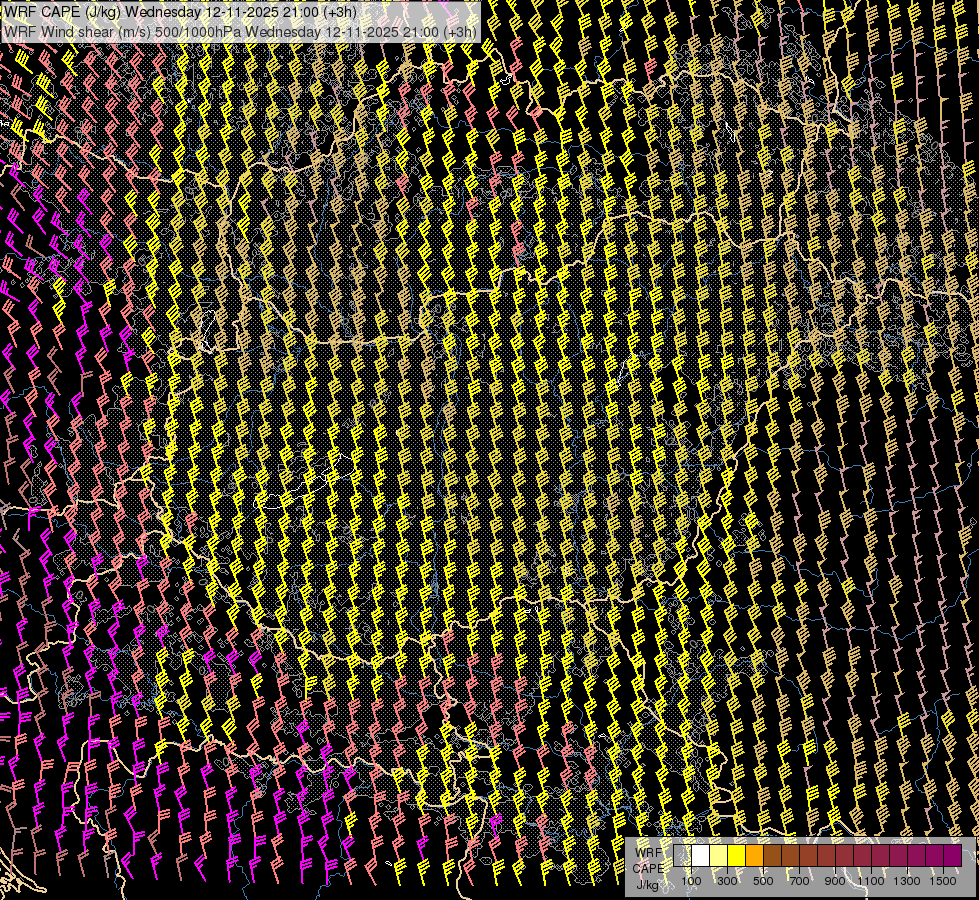Click the white 100 J/kg legend swatch
This screenshot has height=900, width=979.
point(701,855)
